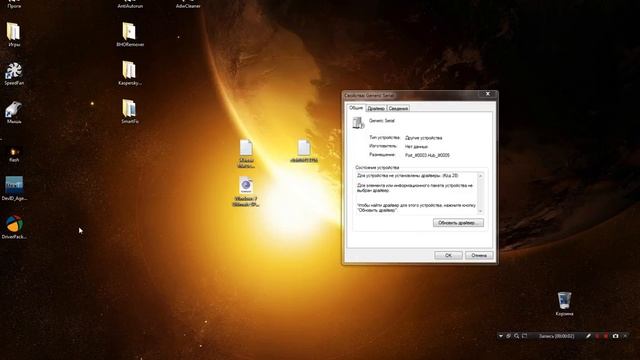
Task: Click the Generic Serial device icon in dialog
Action: [358, 123]
